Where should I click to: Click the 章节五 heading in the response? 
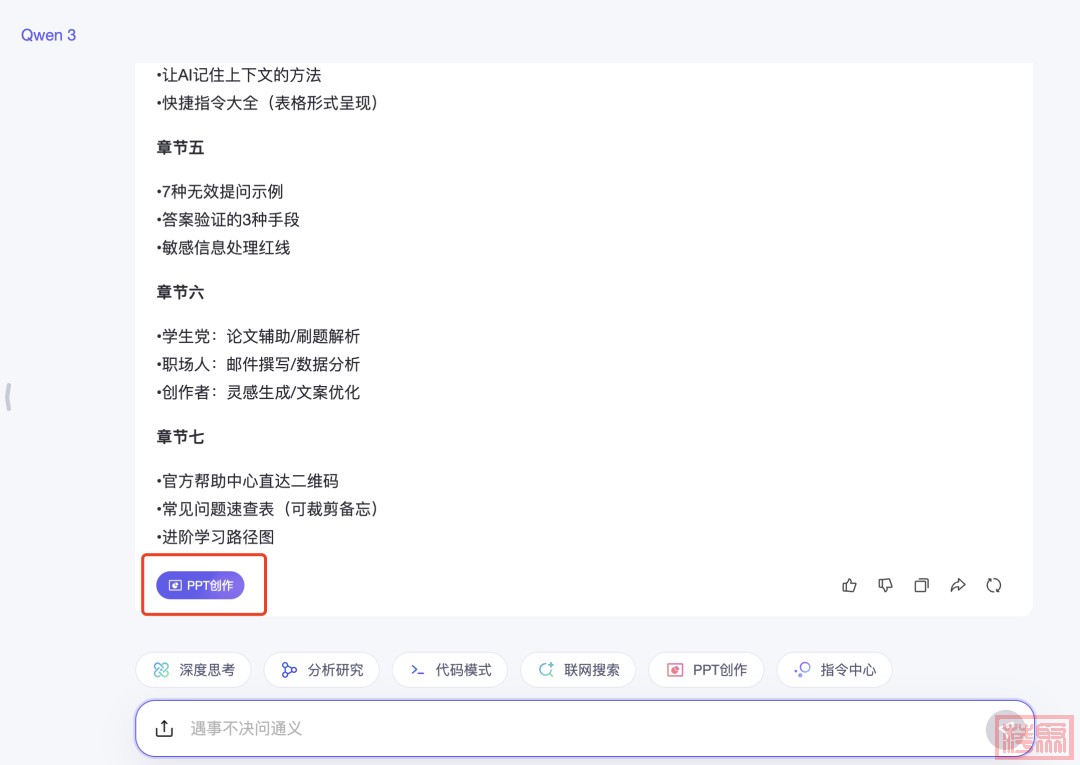(x=180, y=148)
